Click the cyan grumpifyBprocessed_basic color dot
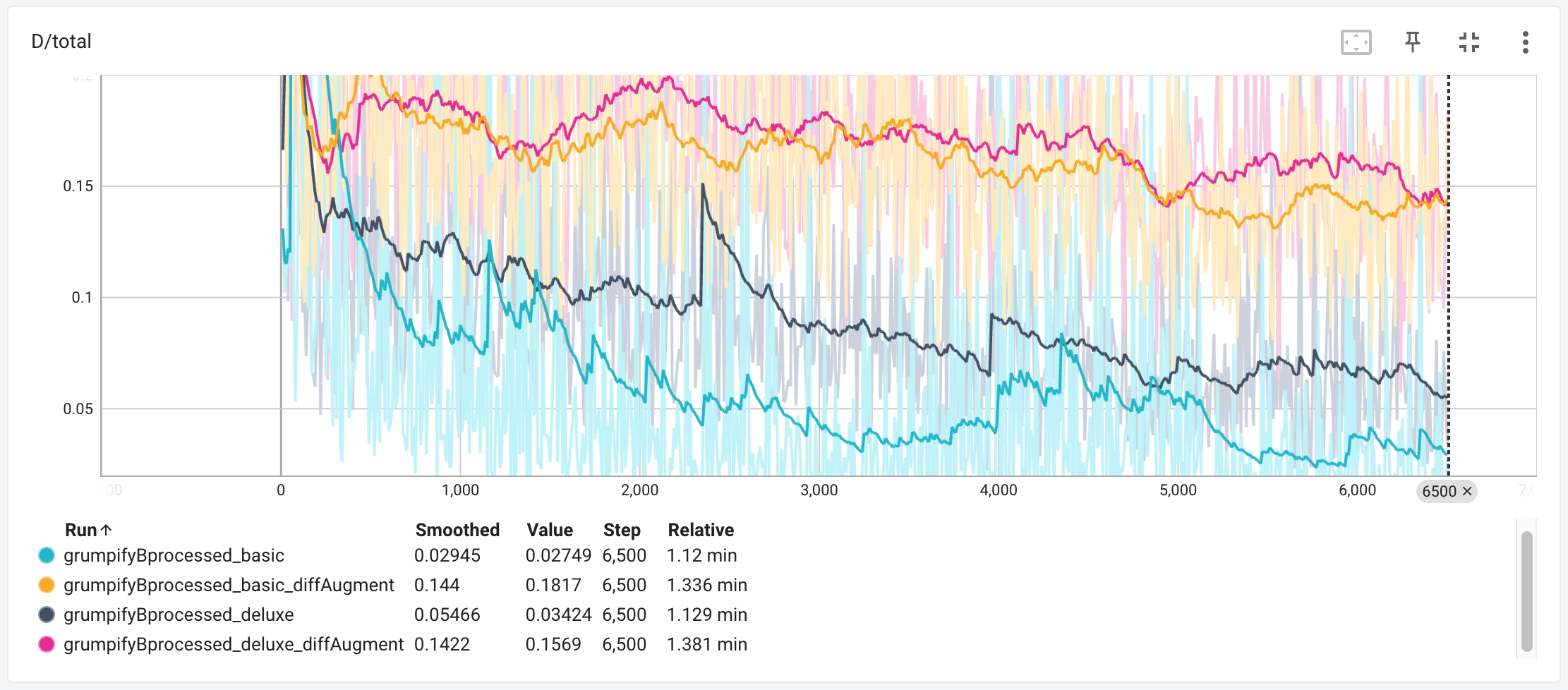 [x=47, y=555]
